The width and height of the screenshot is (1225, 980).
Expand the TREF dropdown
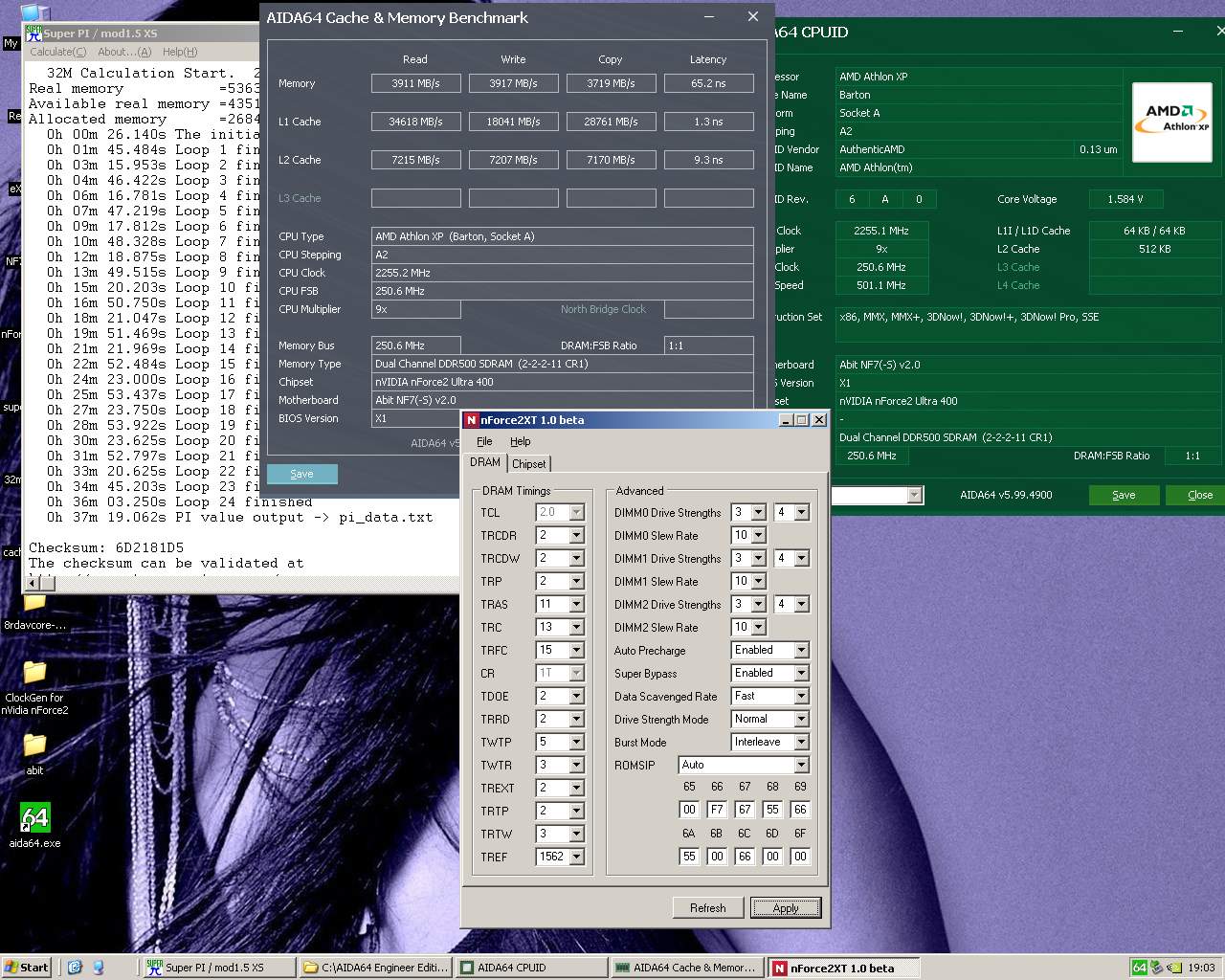pos(576,857)
